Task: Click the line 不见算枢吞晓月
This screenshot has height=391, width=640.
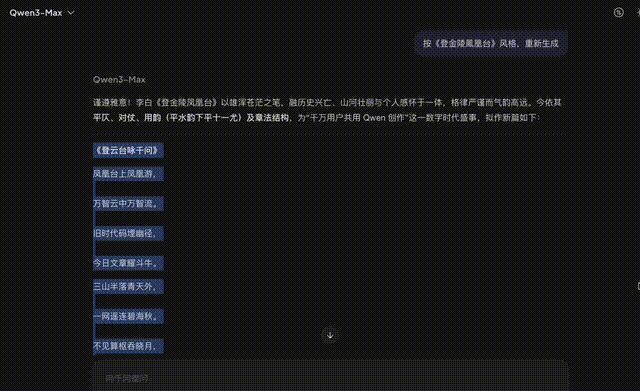Action: (128, 346)
